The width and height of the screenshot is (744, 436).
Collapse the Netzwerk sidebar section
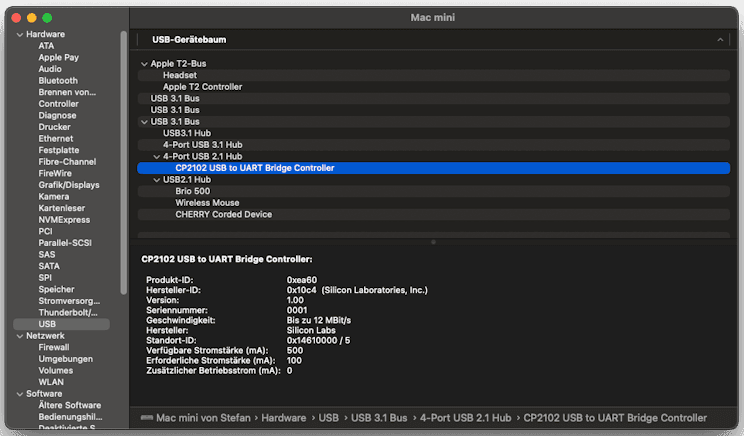point(20,336)
